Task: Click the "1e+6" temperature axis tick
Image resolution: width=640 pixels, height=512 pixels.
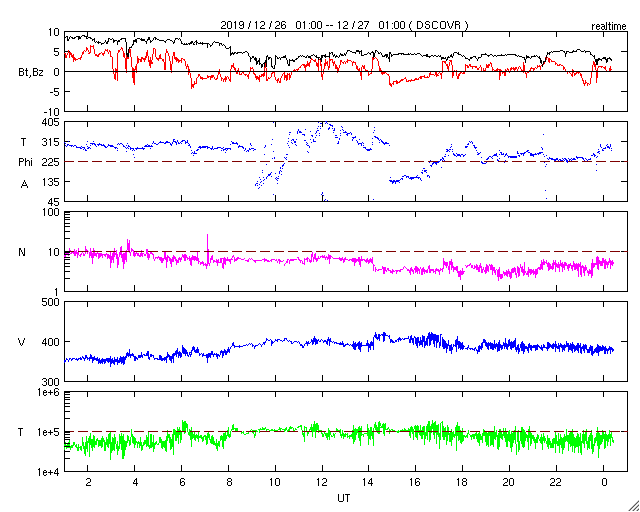Action: [x=49, y=392]
